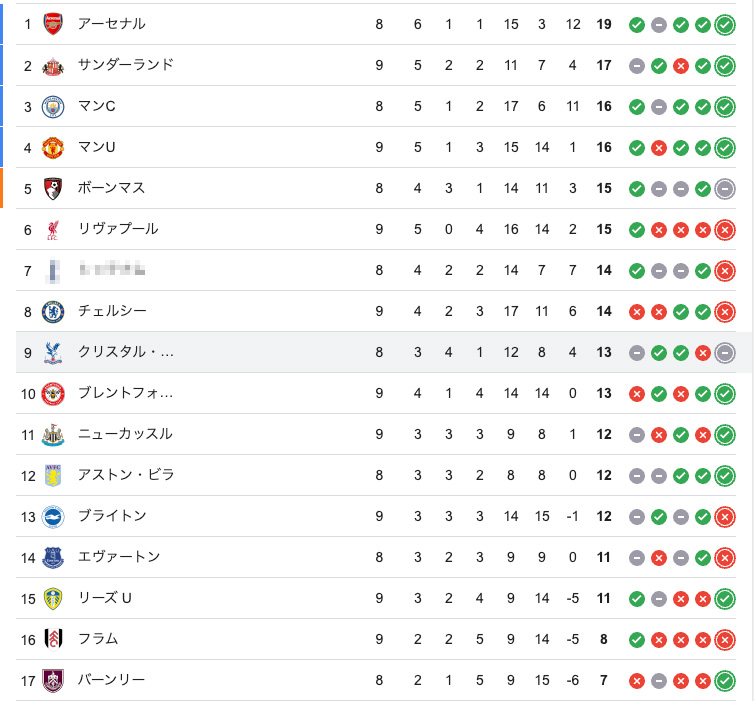The height and width of the screenshot is (701, 754).
Task: Click the Manchester United crest
Action: coord(53,148)
